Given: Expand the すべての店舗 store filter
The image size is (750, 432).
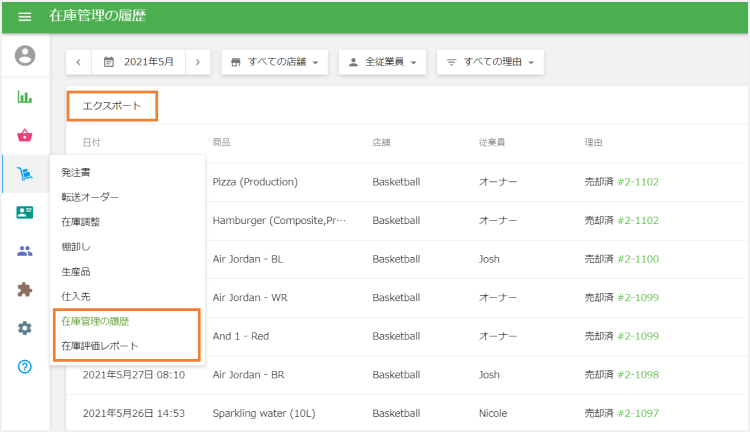Looking at the screenshot, I should [275, 62].
